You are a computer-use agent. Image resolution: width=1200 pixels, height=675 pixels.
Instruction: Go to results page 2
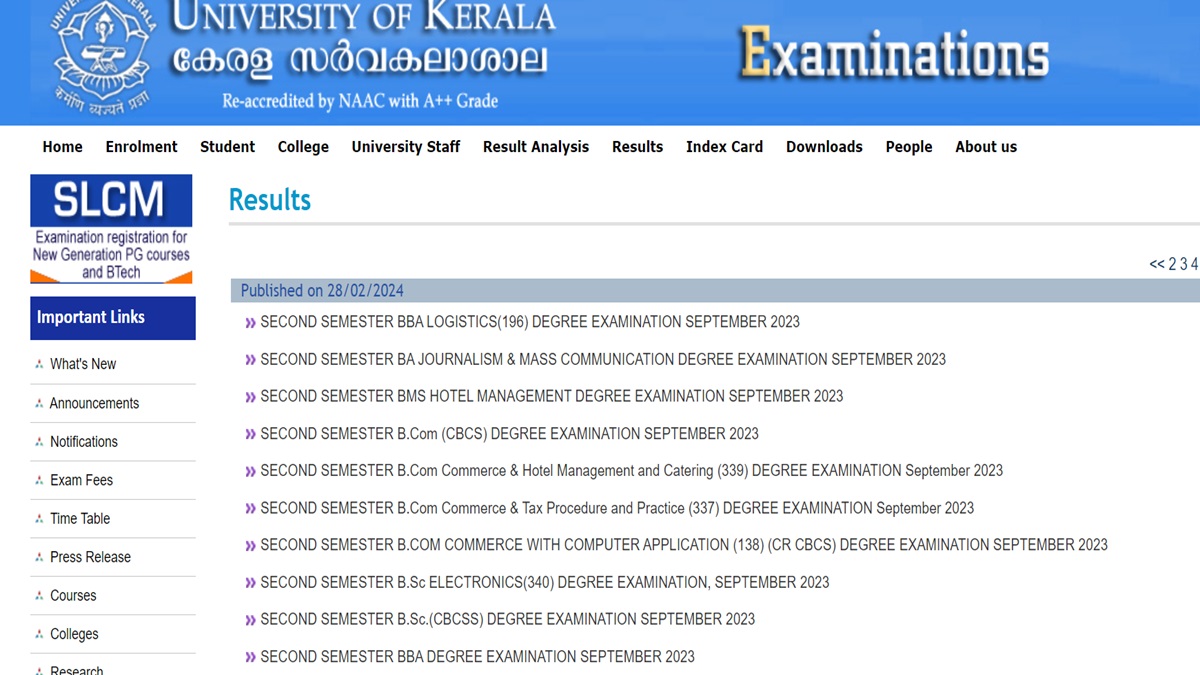click(x=1173, y=264)
